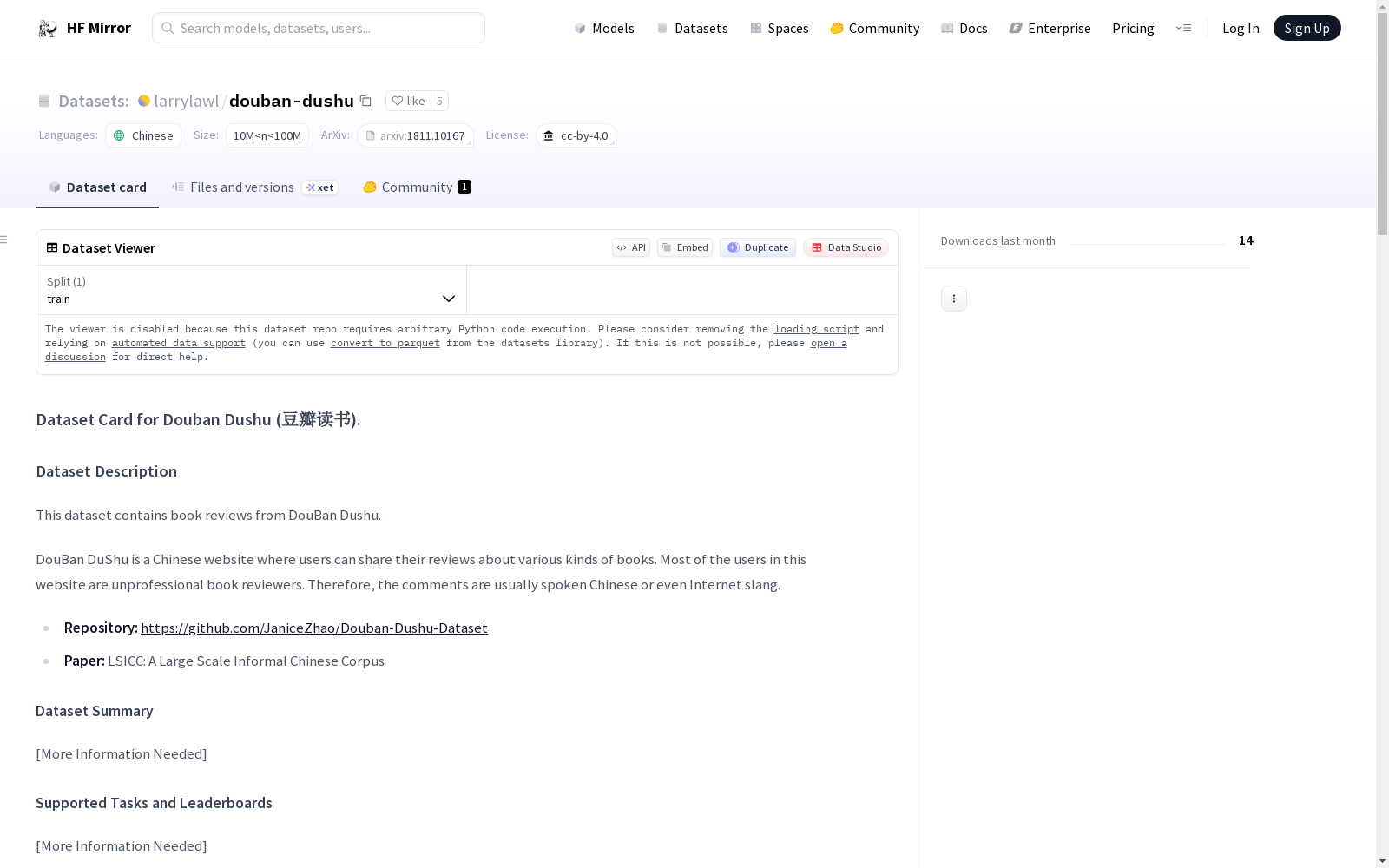This screenshot has width=1389, height=868.
Task: Go to Models in navigation
Action: [604, 28]
